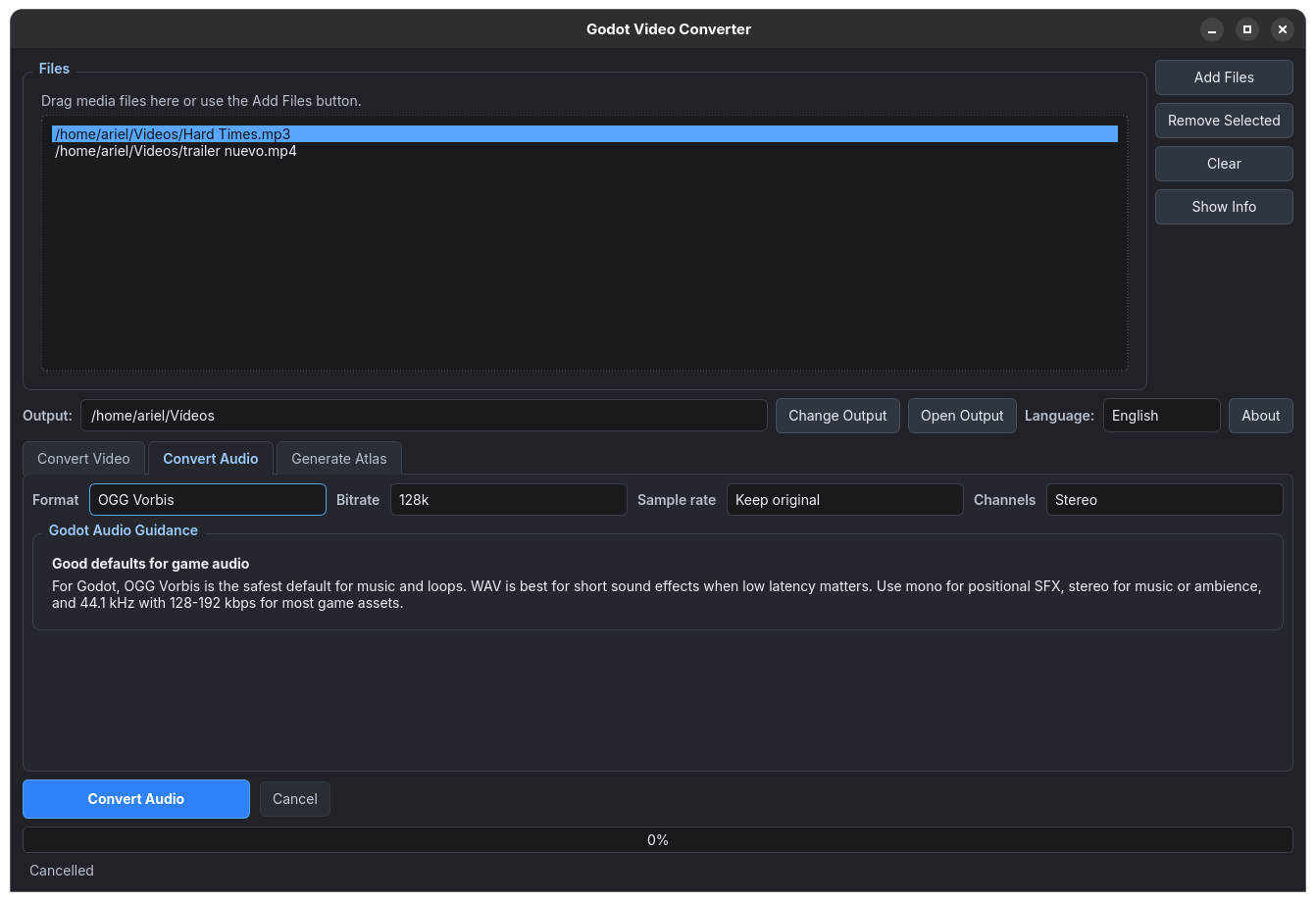The width and height of the screenshot is (1316, 902).
Task: Open Channels dropdown showing Stereo
Action: (x=1165, y=500)
